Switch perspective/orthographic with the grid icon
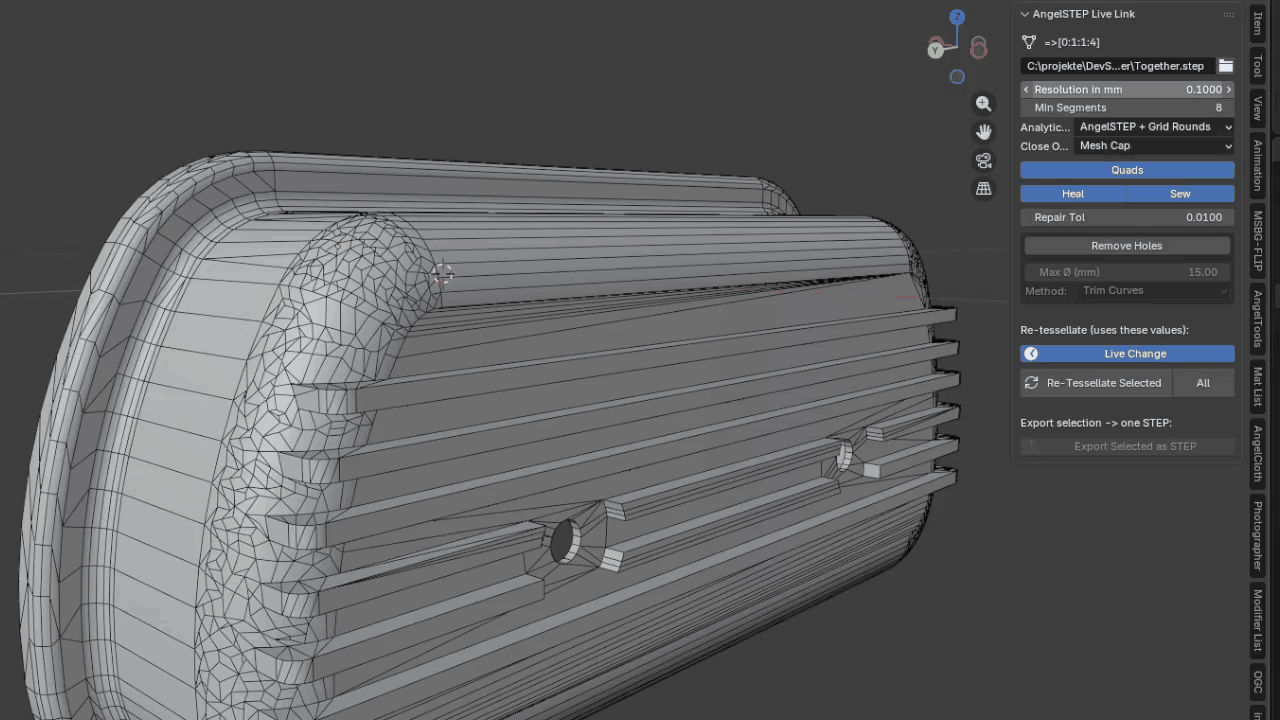Screen dimensions: 1280x720 click(x=984, y=188)
